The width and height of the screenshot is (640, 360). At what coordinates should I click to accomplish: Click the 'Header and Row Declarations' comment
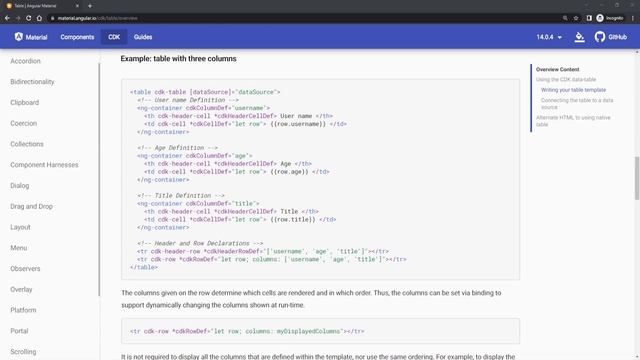200,243
